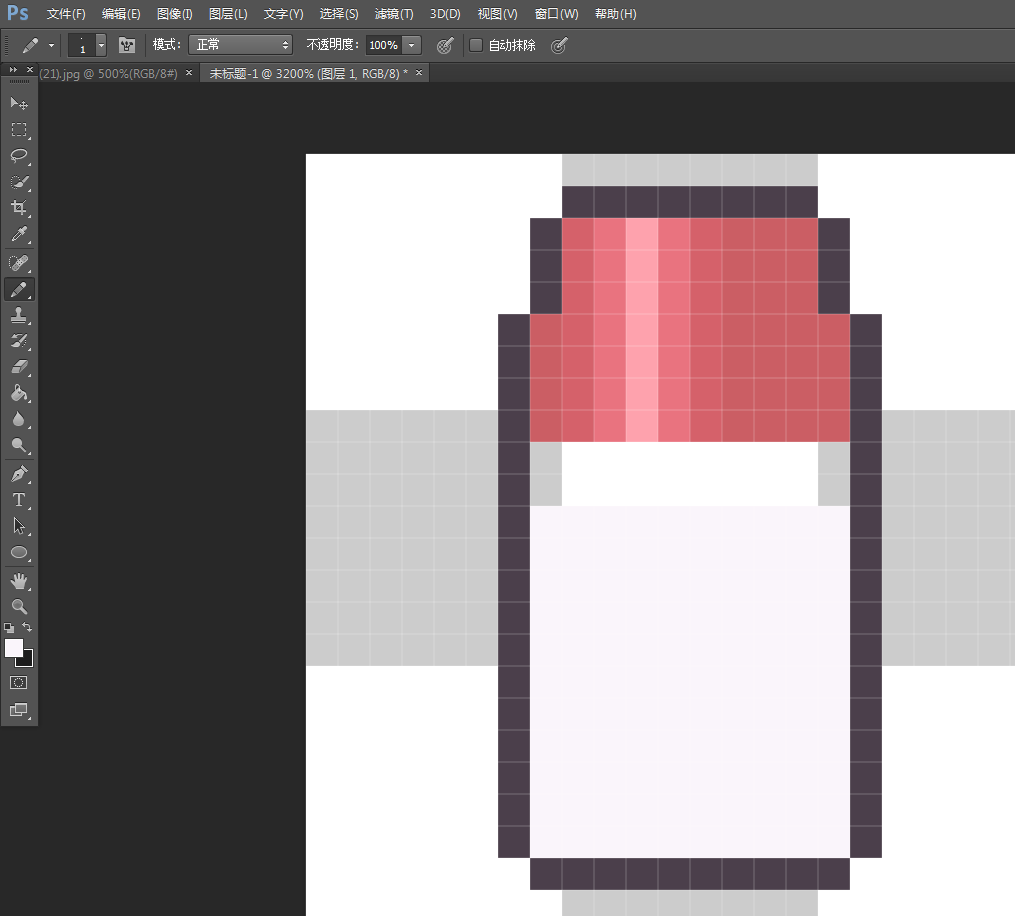This screenshot has height=916, width=1015.
Task: Toggle pressure for size button
Action: (559, 45)
